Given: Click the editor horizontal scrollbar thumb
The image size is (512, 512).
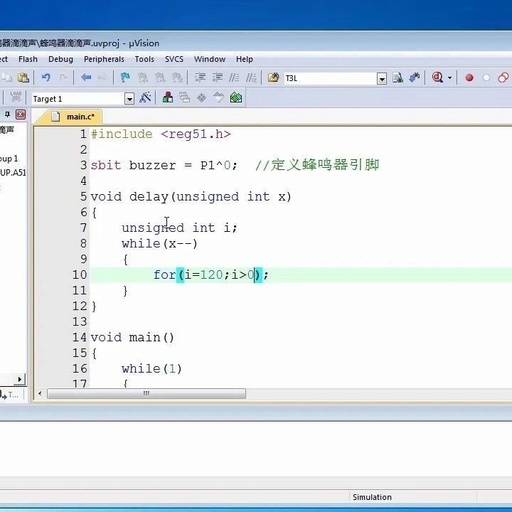Looking at the screenshot, I should pos(146,394).
